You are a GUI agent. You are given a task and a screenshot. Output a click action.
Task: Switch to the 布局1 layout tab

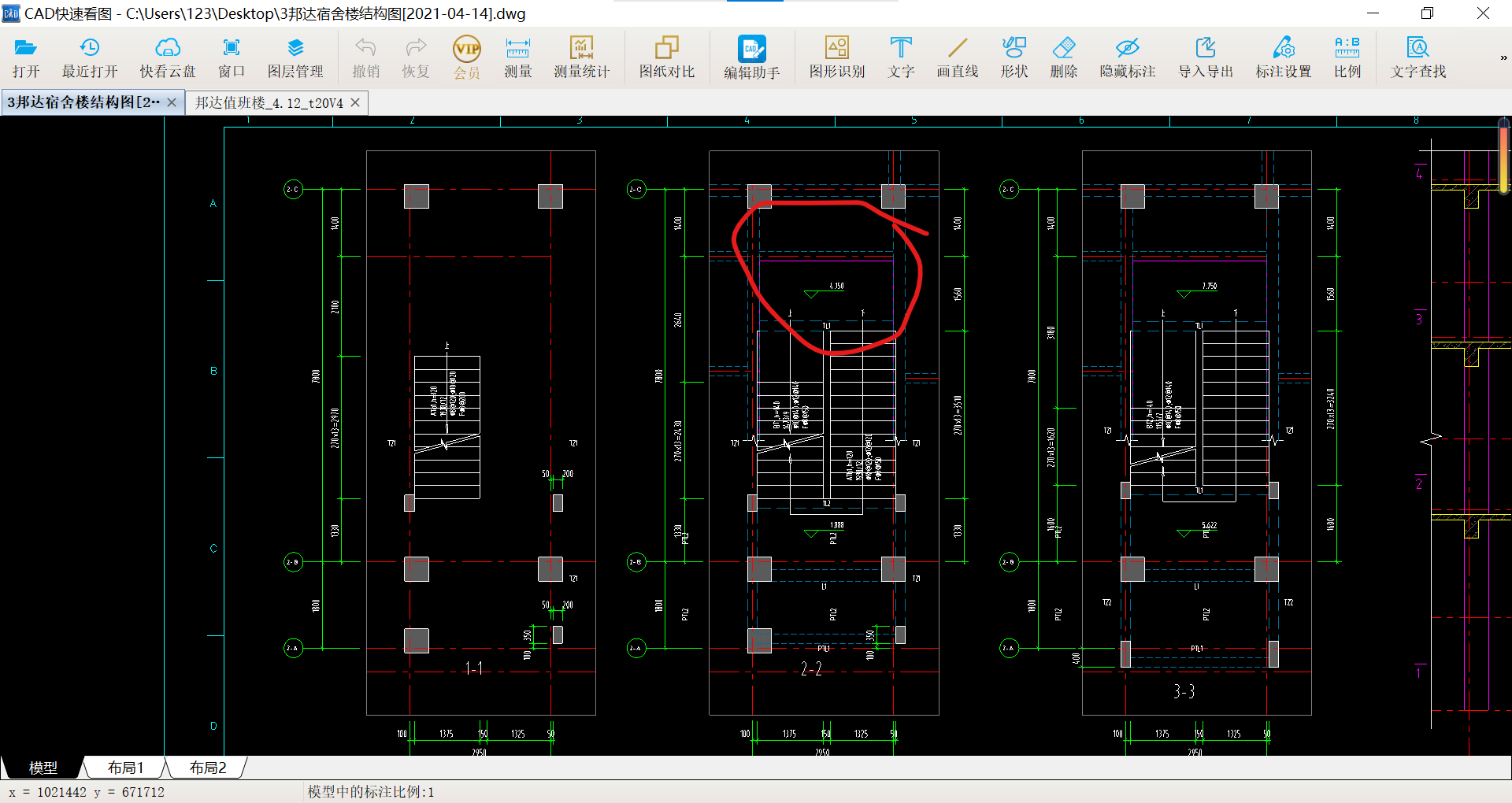(125, 768)
